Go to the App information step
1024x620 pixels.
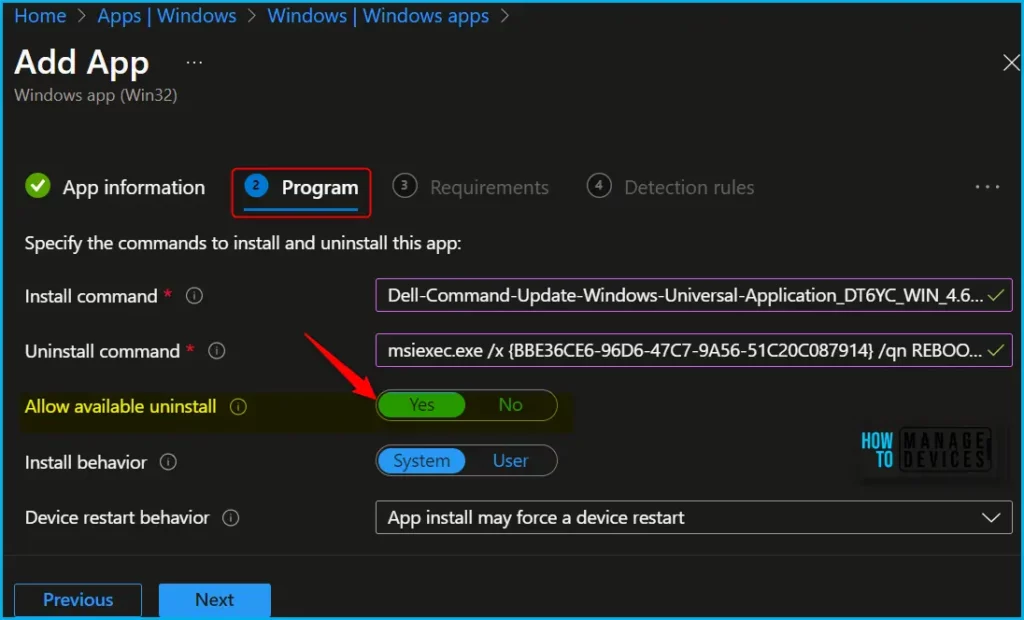click(x=115, y=188)
